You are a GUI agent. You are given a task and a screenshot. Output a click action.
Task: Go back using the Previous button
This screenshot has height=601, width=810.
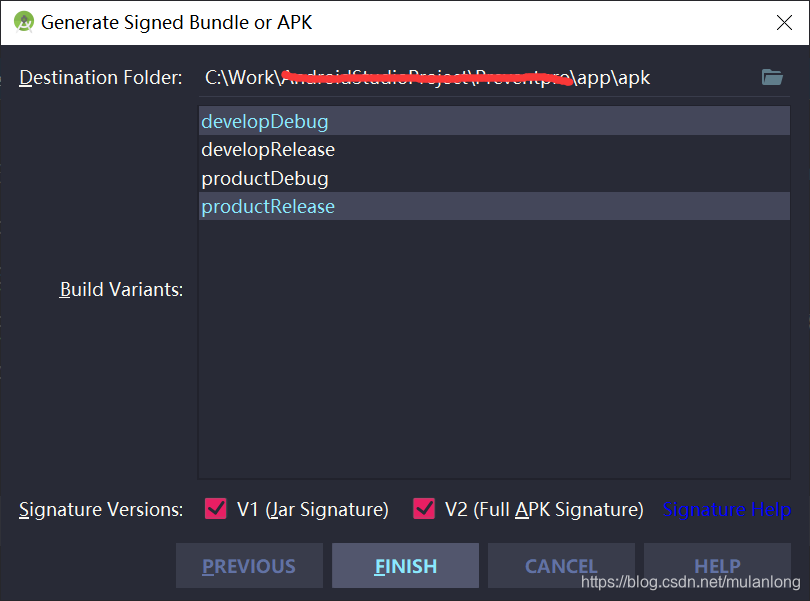[x=249, y=565]
